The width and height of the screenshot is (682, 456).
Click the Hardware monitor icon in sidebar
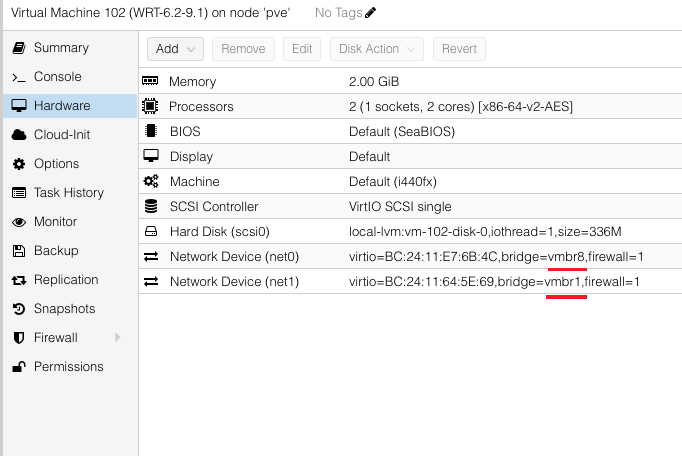click(19, 106)
